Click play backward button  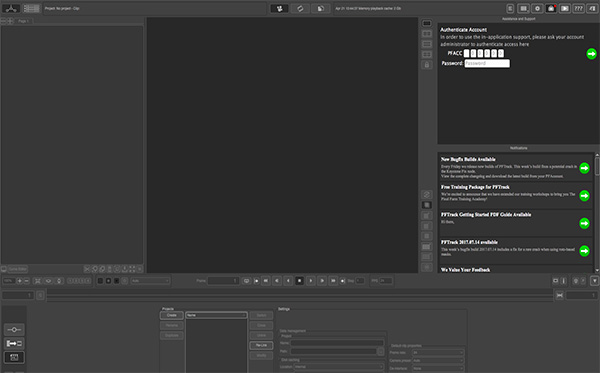288,281
